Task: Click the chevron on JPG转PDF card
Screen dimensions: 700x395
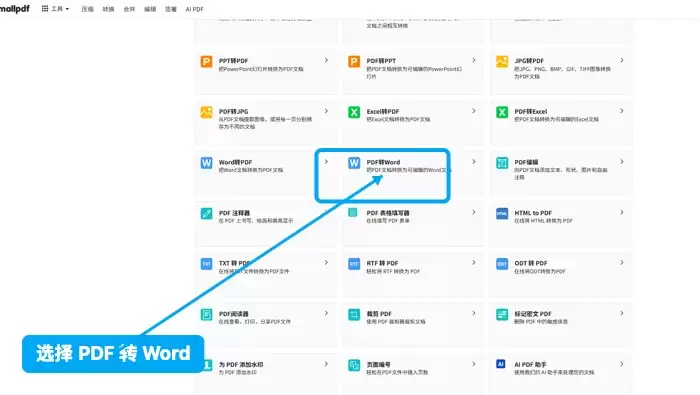Action: 621,60
